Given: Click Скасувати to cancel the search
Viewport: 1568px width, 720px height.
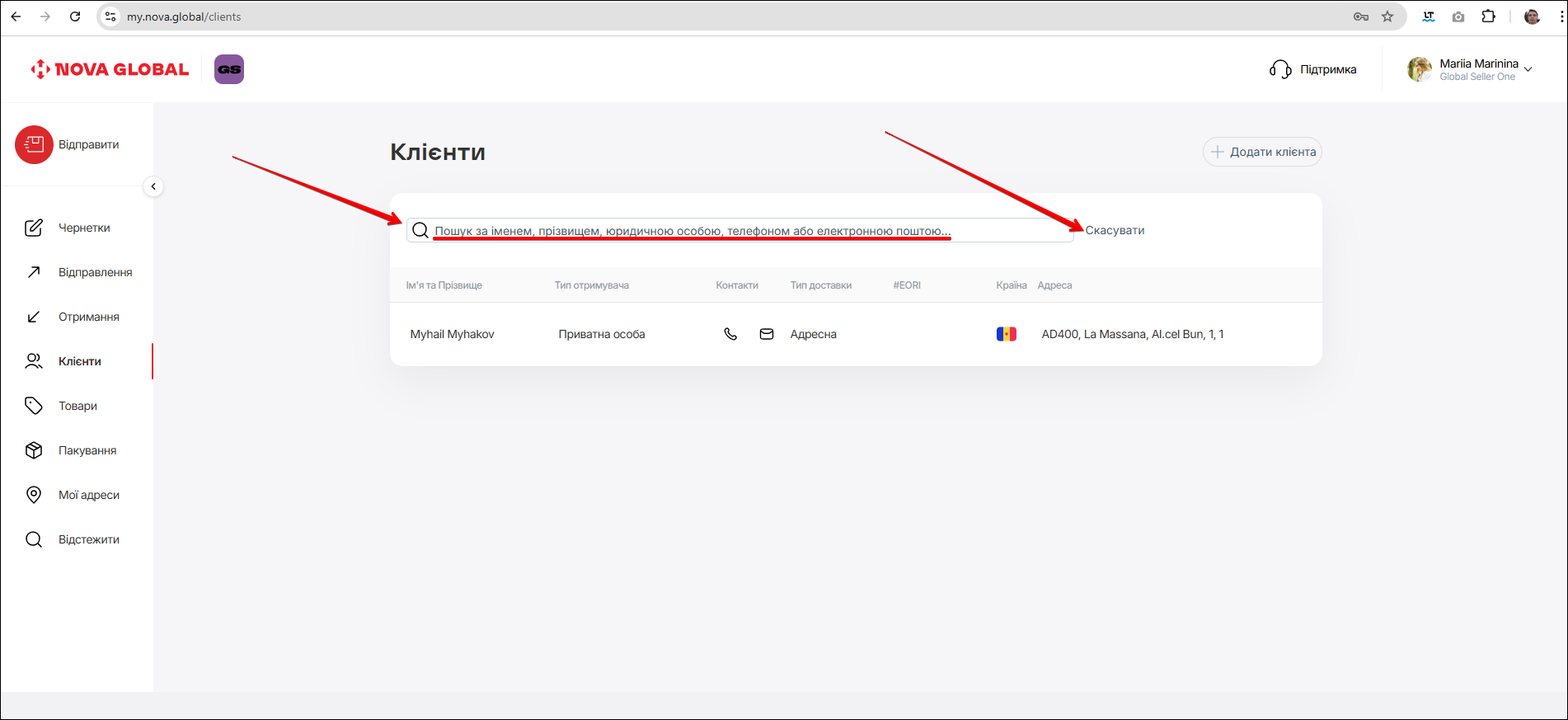Looking at the screenshot, I should [x=1115, y=230].
